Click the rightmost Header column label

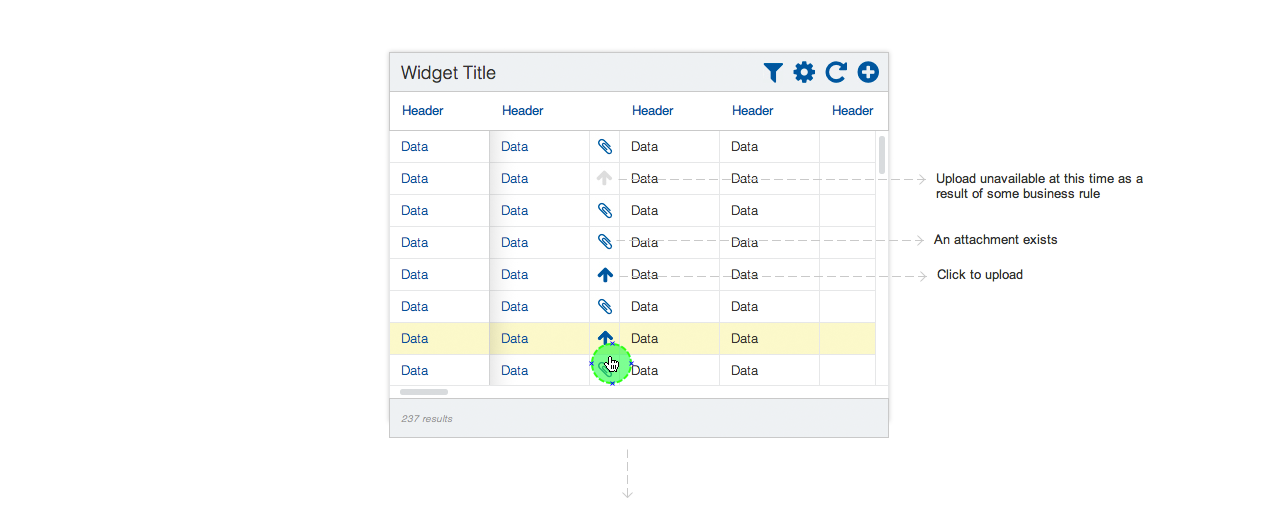[x=853, y=110]
